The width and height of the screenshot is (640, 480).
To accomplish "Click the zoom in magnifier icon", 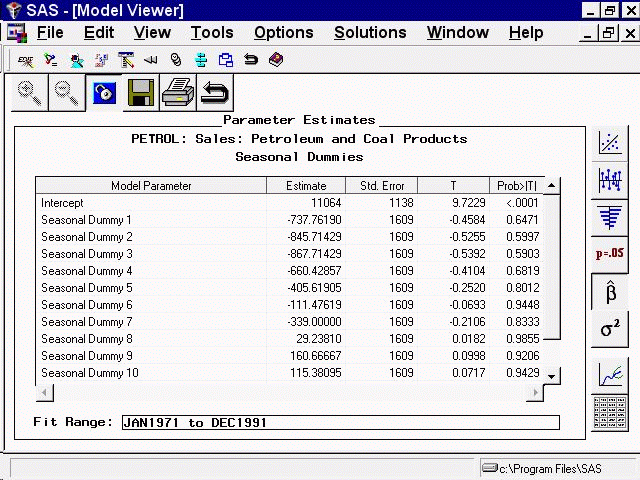I will click(x=30, y=93).
